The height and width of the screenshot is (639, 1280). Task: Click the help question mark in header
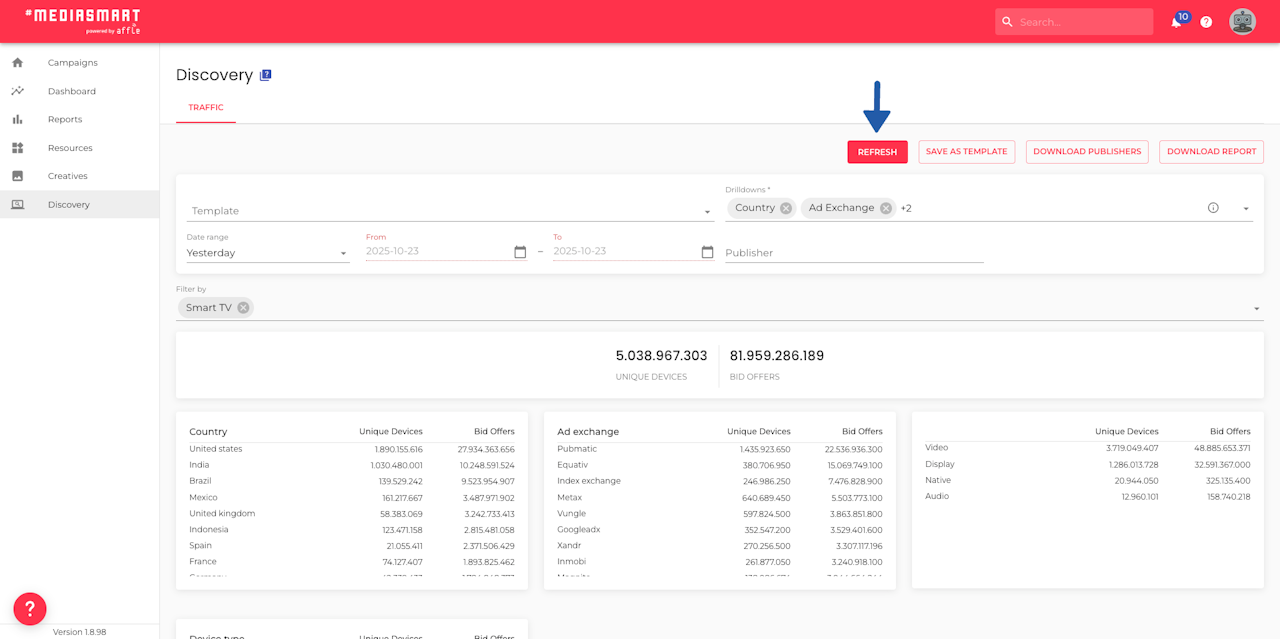point(1206,22)
